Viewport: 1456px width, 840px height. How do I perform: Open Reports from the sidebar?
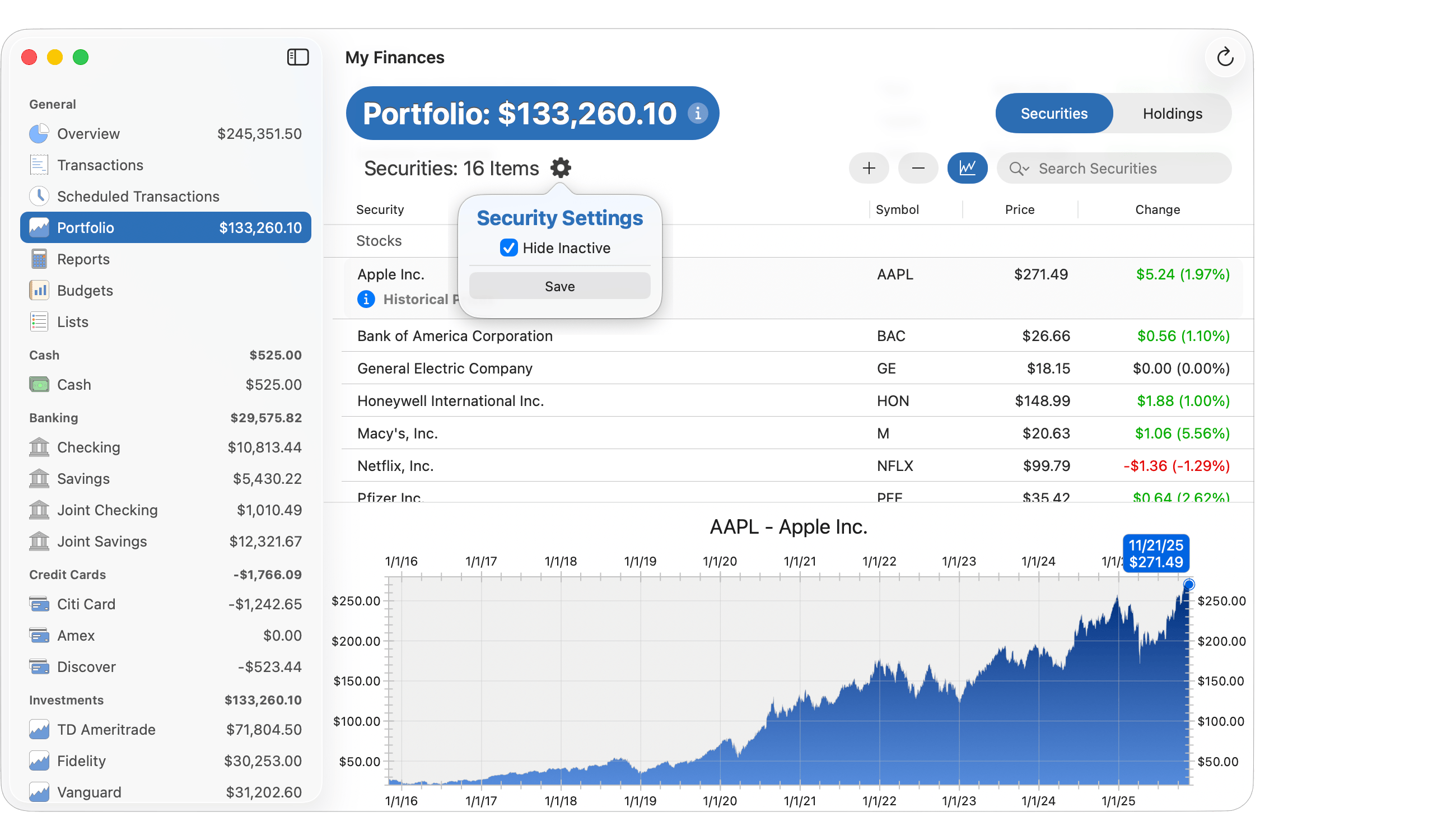(x=83, y=259)
